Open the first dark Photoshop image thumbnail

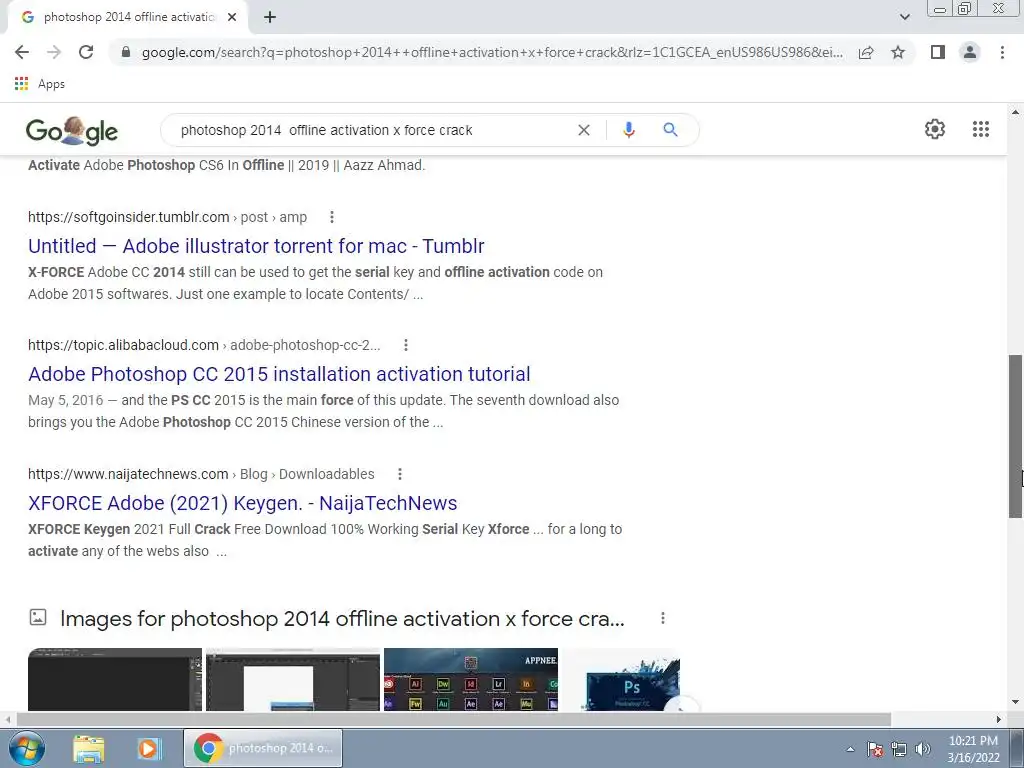pos(115,679)
